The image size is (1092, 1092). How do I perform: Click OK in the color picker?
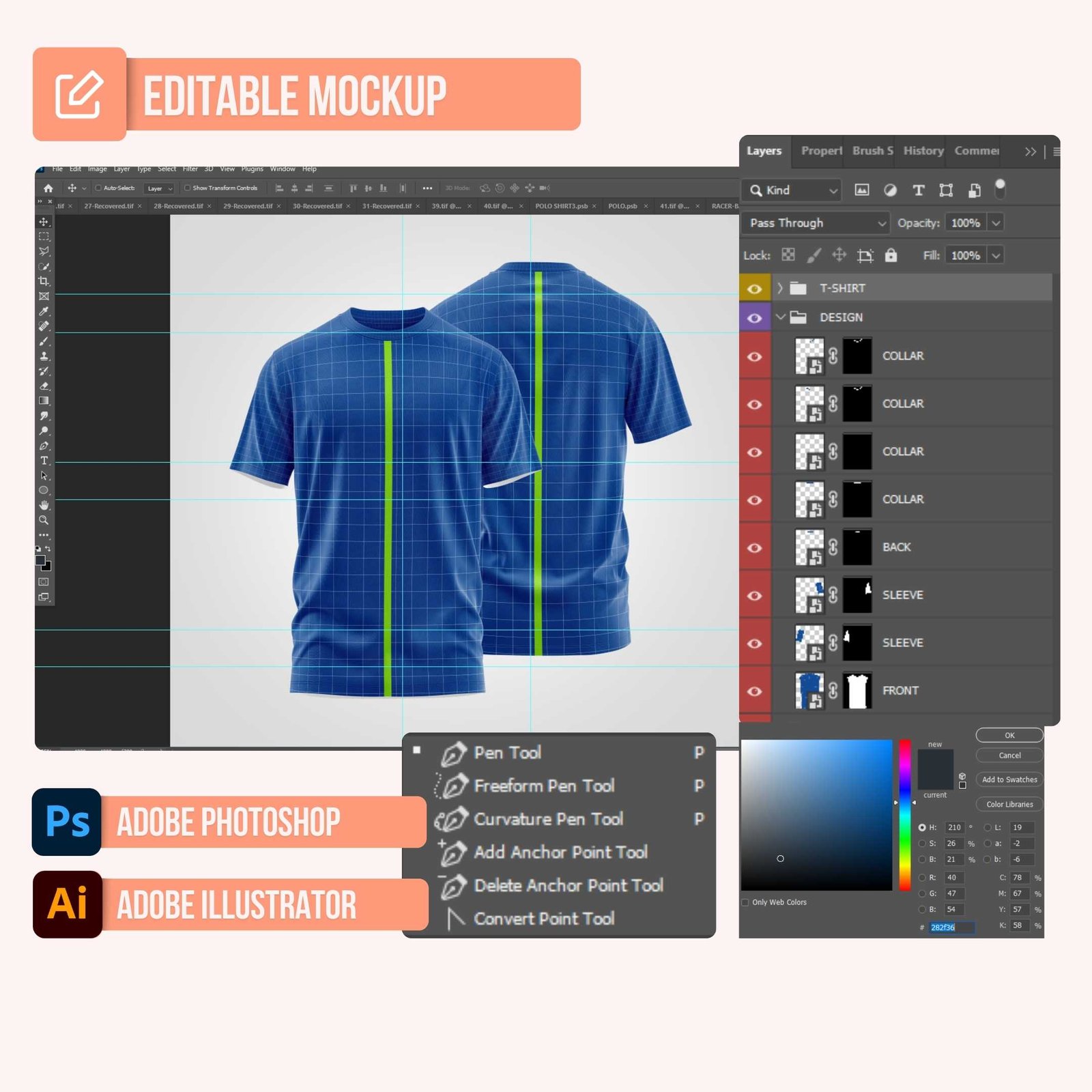tap(1009, 735)
